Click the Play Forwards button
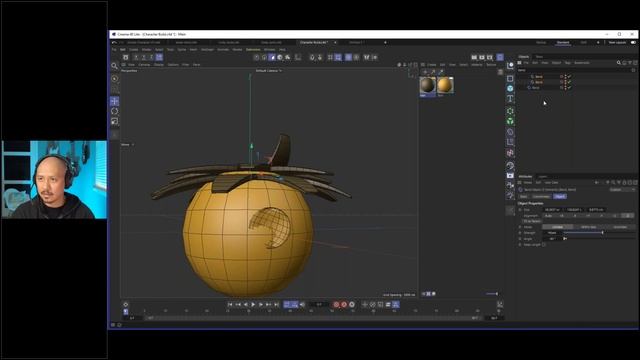Image resolution: width=640 pixels, height=360 pixels. pos(253,304)
